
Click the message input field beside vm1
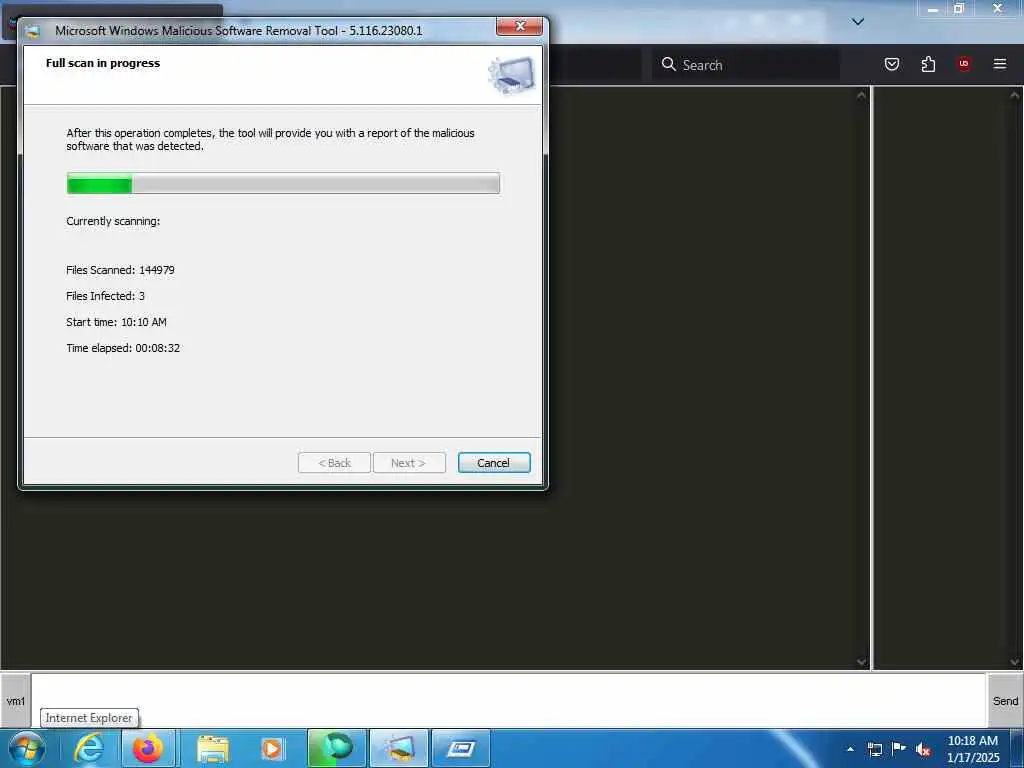click(508, 701)
